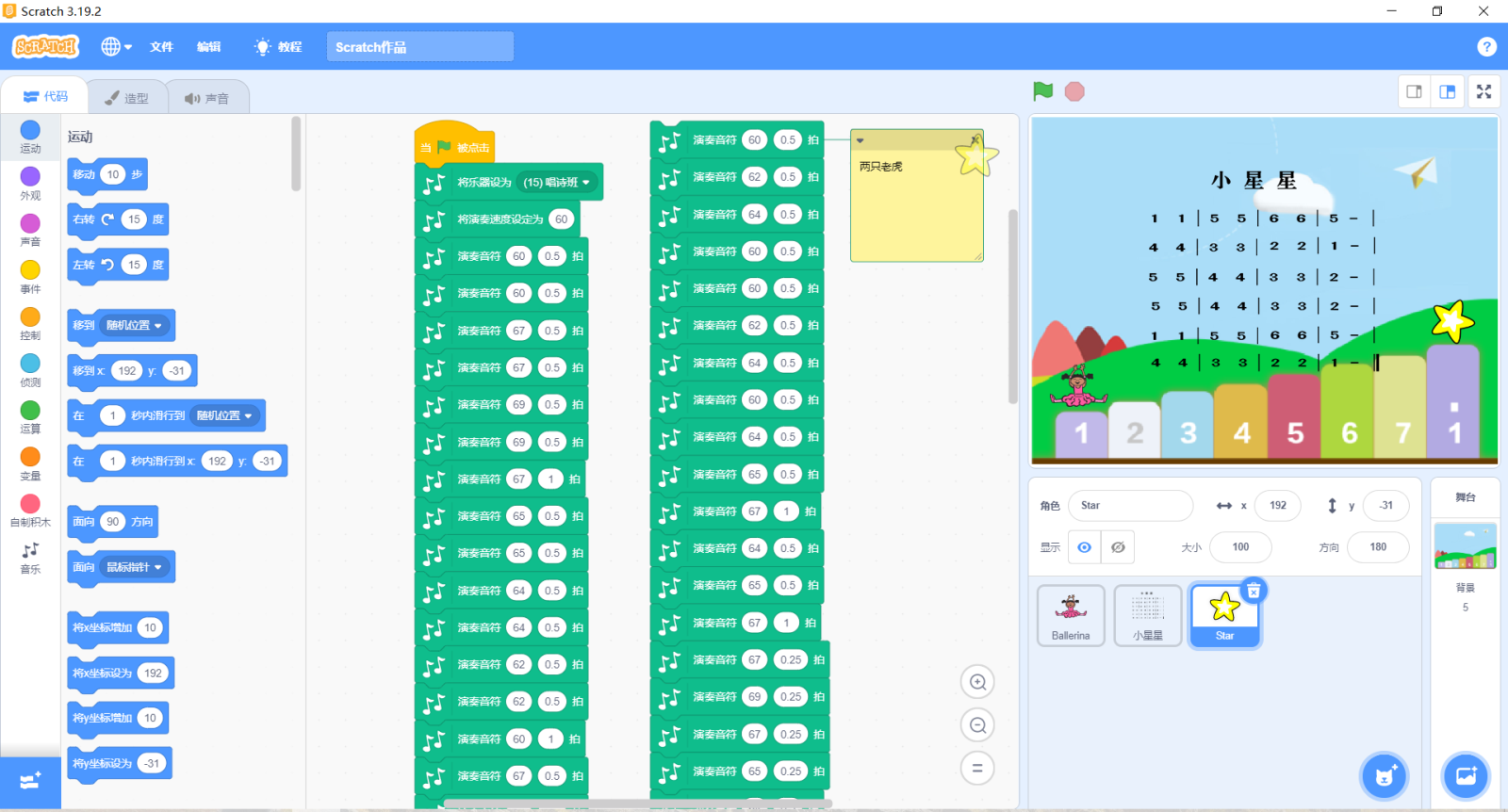Zoom out of the code workspace
The width and height of the screenshot is (1508, 812).
tap(977, 725)
